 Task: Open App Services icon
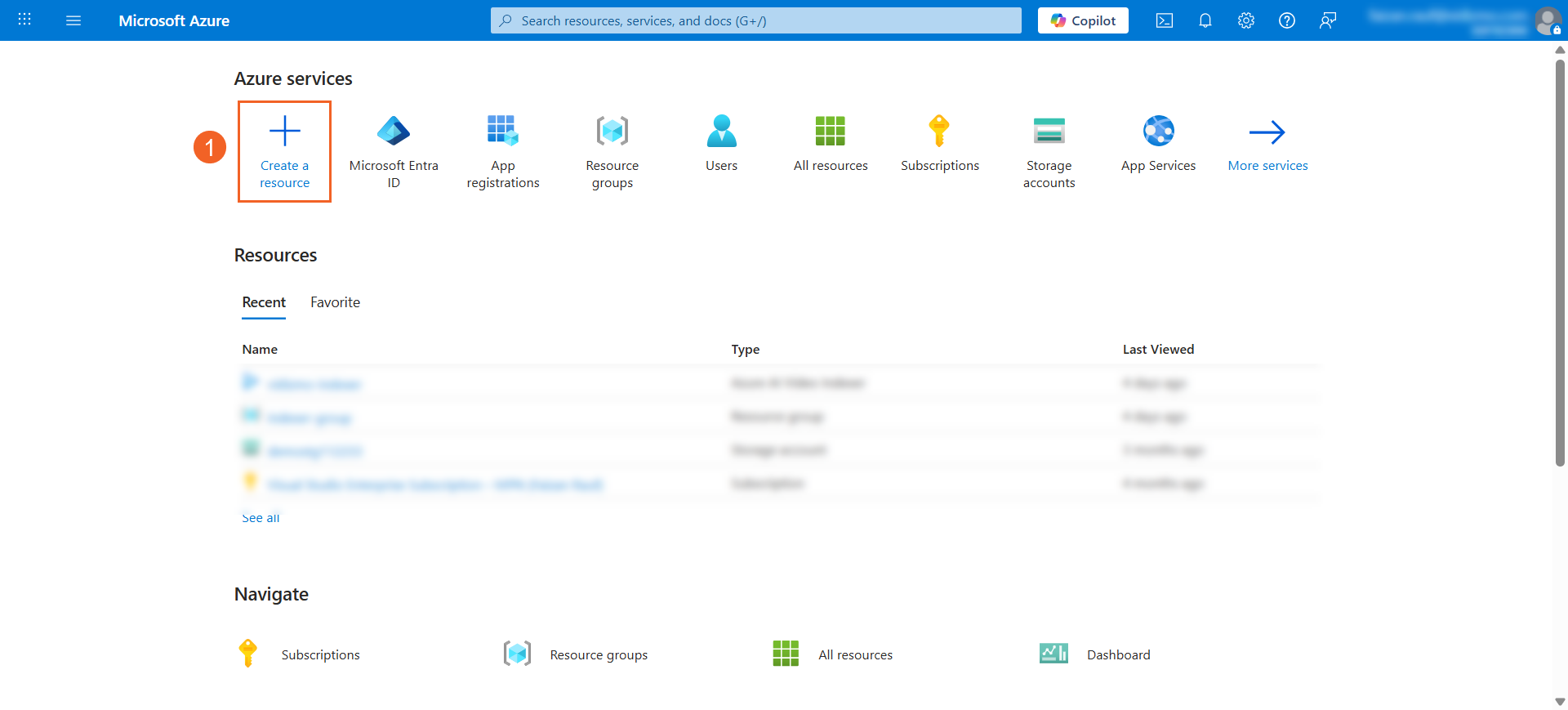tap(1158, 132)
